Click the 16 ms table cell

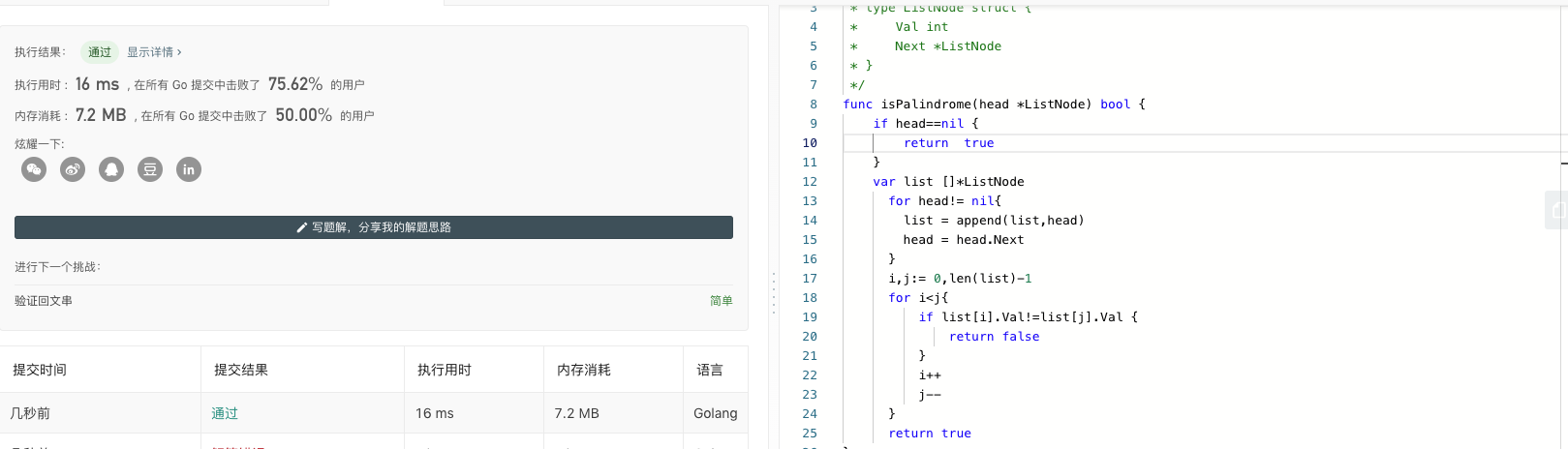(x=435, y=413)
